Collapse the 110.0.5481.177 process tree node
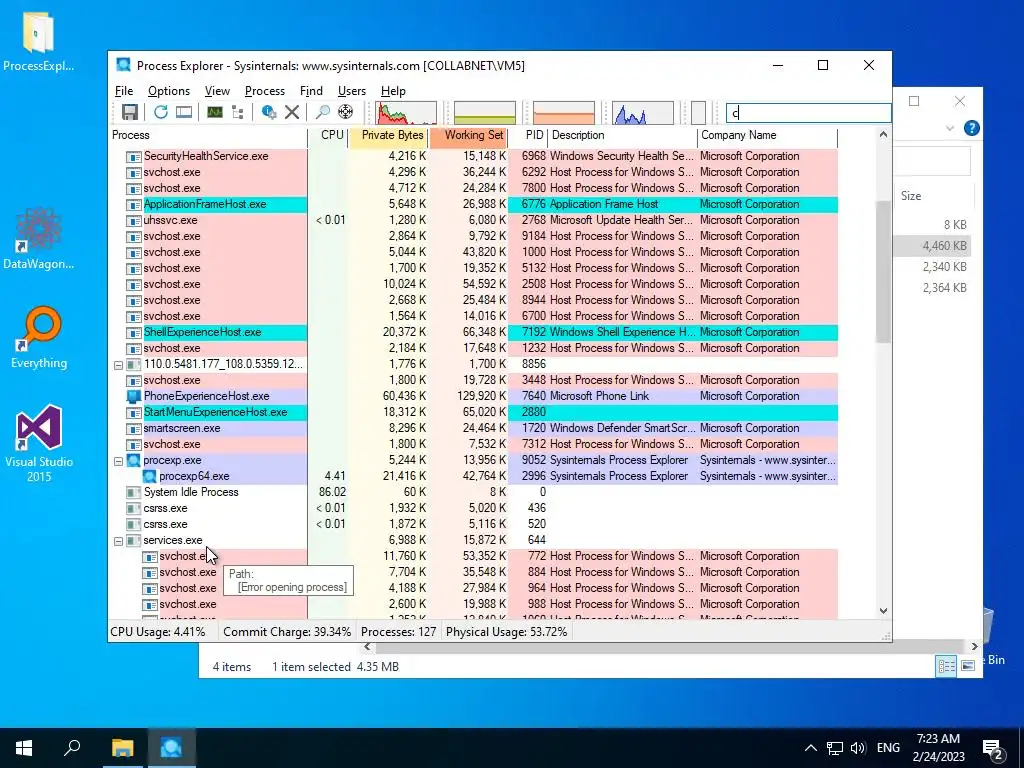Image resolution: width=1024 pixels, height=768 pixels. [x=118, y=365]
